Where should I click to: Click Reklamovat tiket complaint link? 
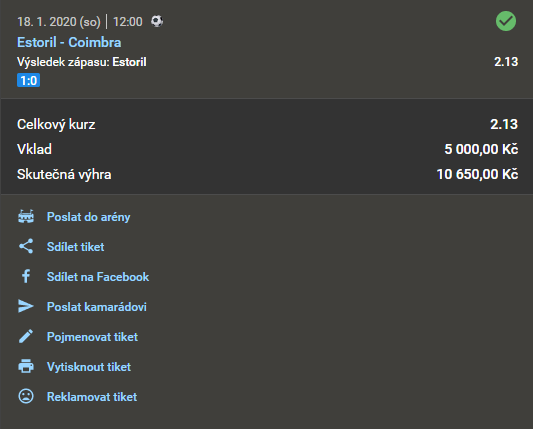pos(92,397)
